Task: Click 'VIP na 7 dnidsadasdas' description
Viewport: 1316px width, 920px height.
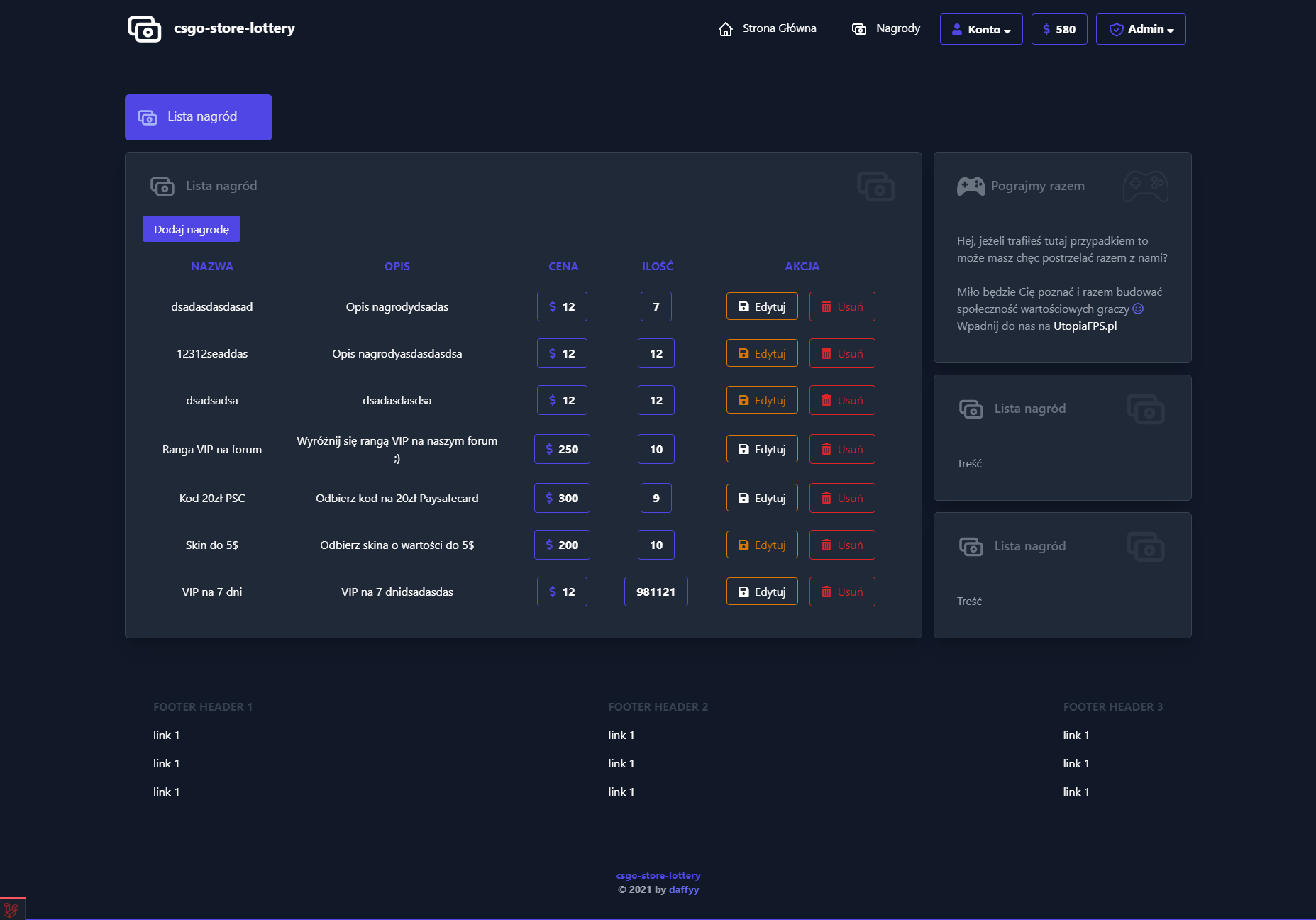Action: coord(397,592)
